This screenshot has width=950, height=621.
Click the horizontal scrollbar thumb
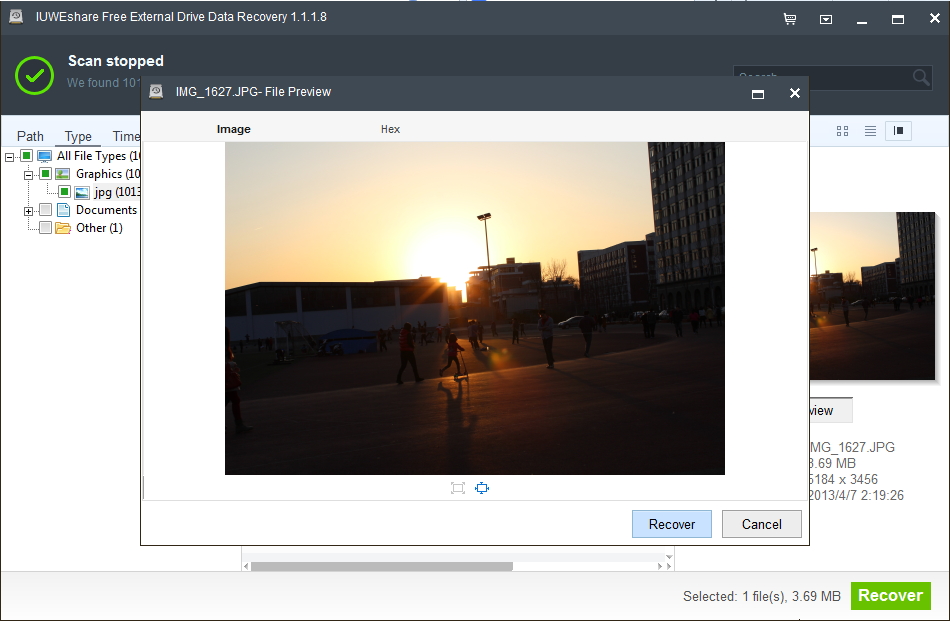[x=382, y=566]
